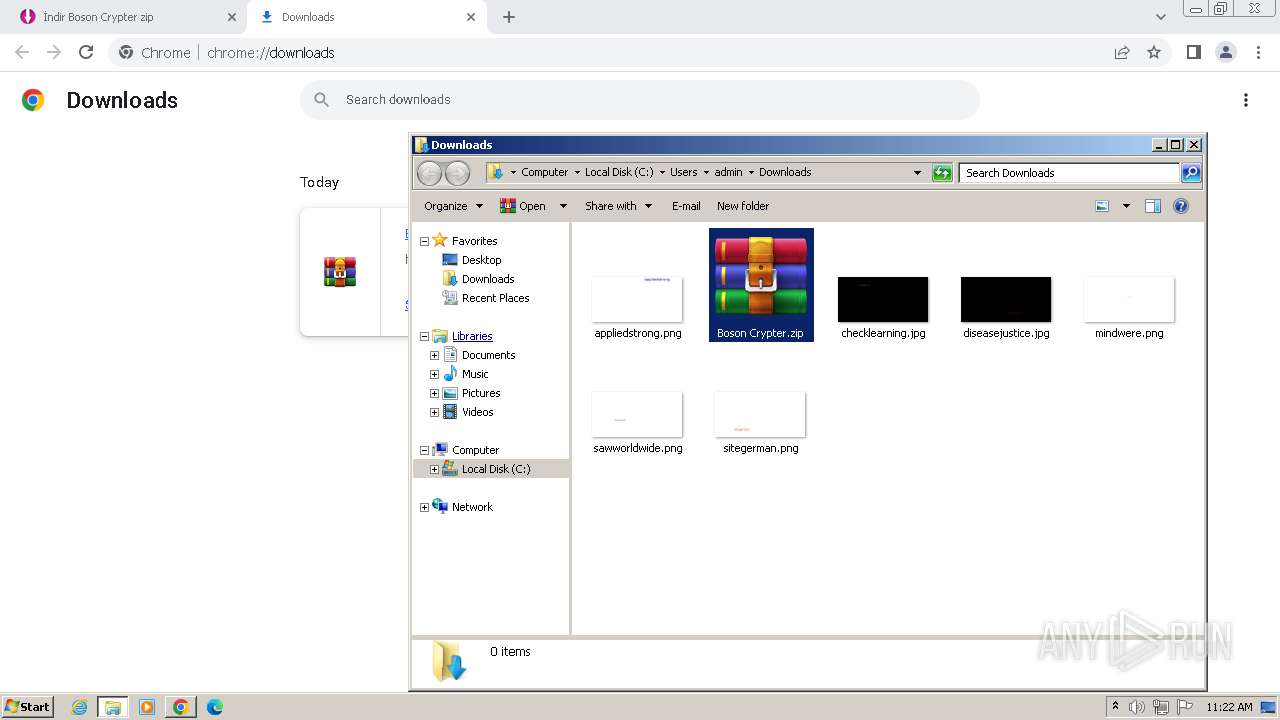Open Windows Media Player from taskbar
1280x720 pixels.
tap(147, 707)
